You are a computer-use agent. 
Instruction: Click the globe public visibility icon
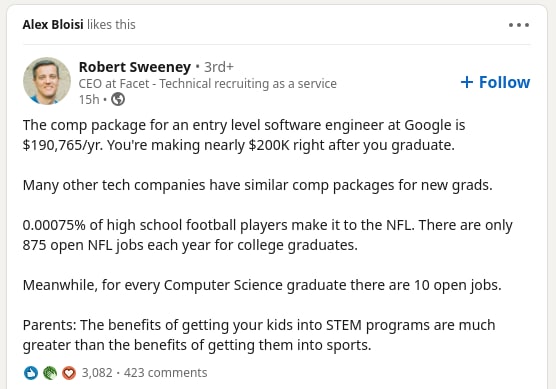[x=118, y=99]
